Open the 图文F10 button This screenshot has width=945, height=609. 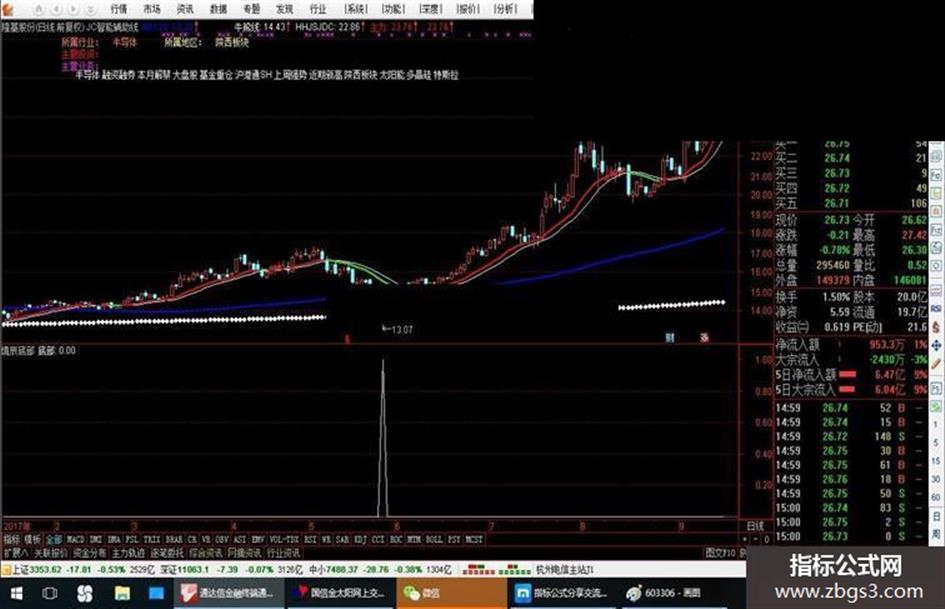coord(720,552)
